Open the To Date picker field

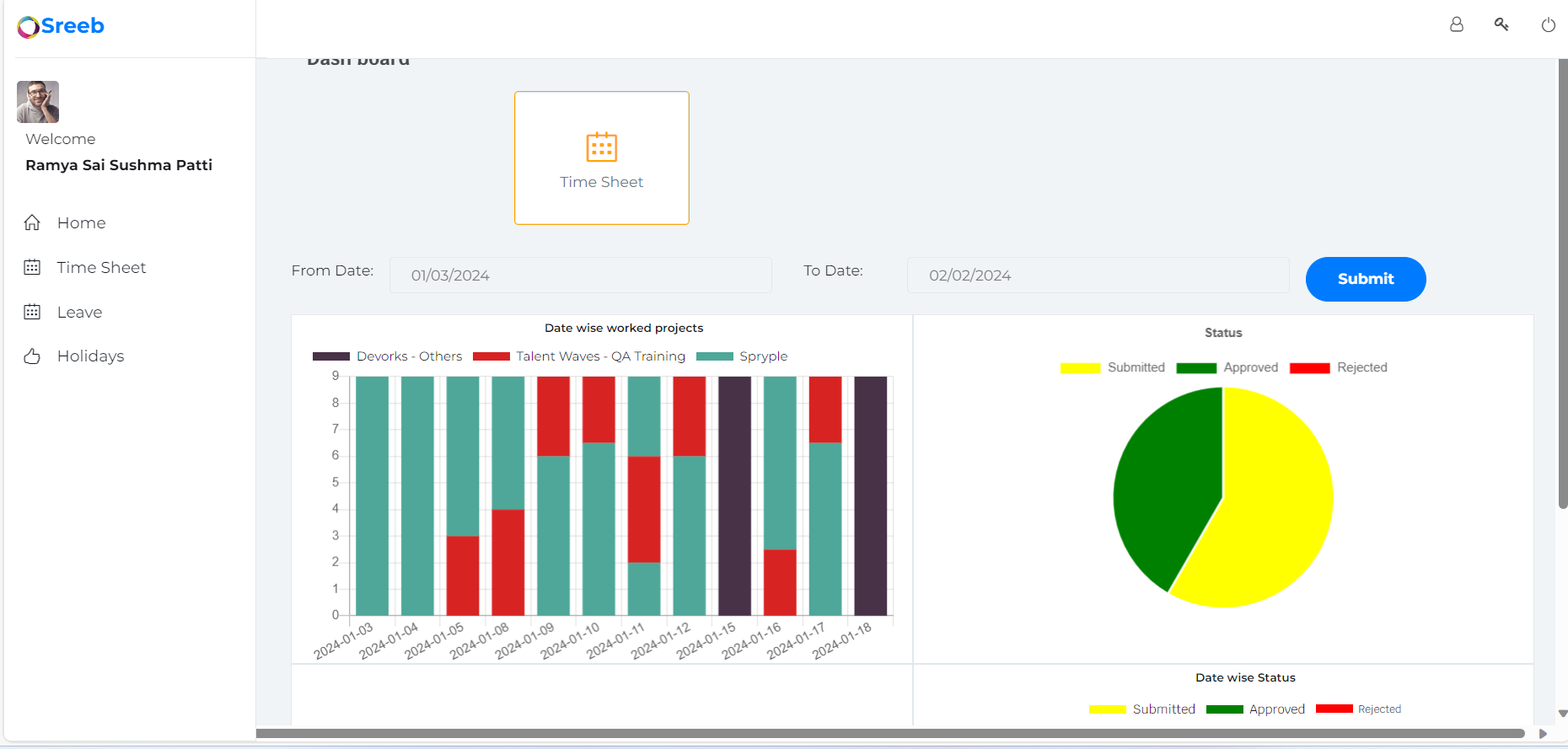pyautogui.click(x=1098, y=276)
